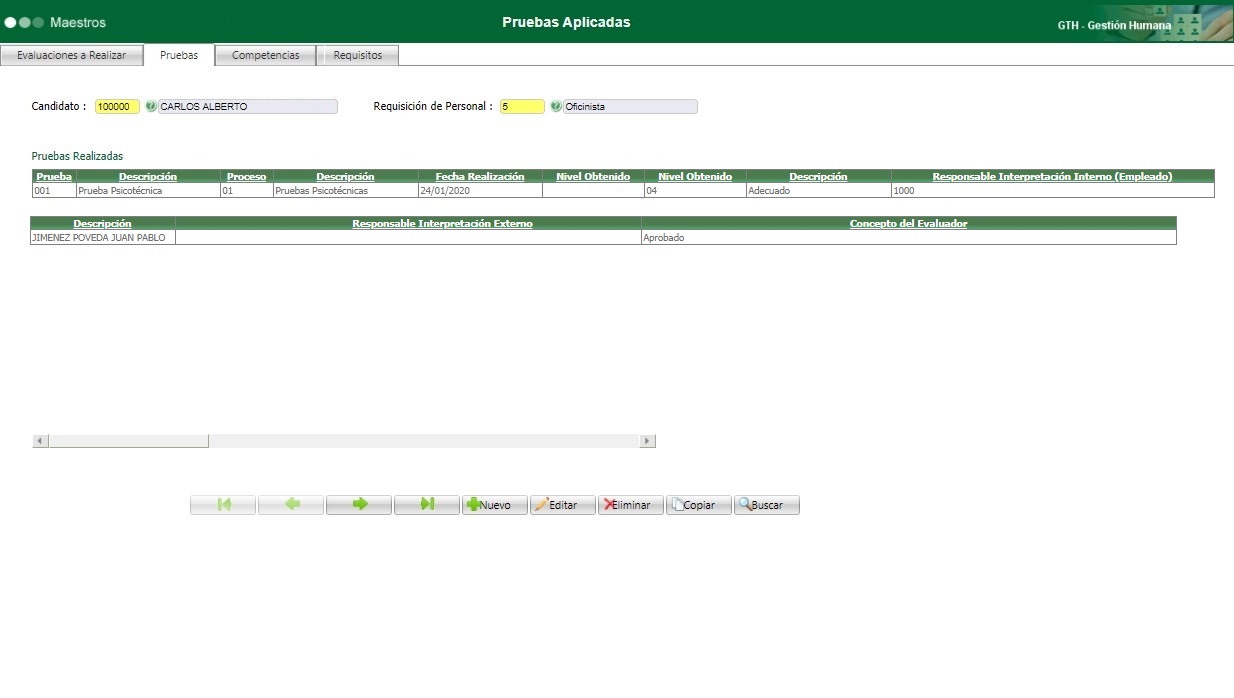Select Nivel Obtenido cell 04
The image size is (1234, 698).
pyautogui.click(x=695, y=190)
